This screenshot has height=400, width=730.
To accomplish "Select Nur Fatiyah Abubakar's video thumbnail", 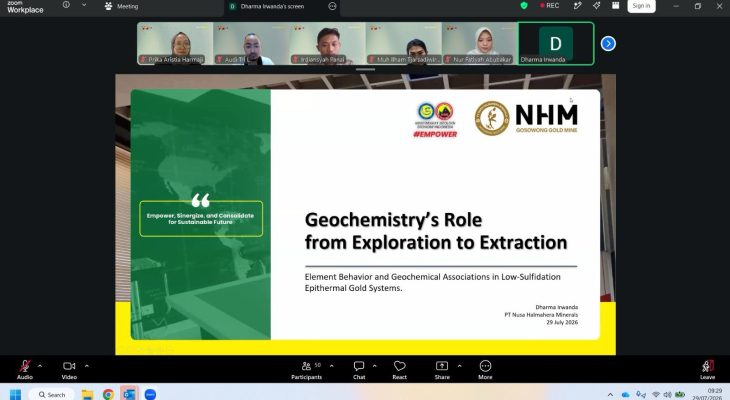I will 480,43.
